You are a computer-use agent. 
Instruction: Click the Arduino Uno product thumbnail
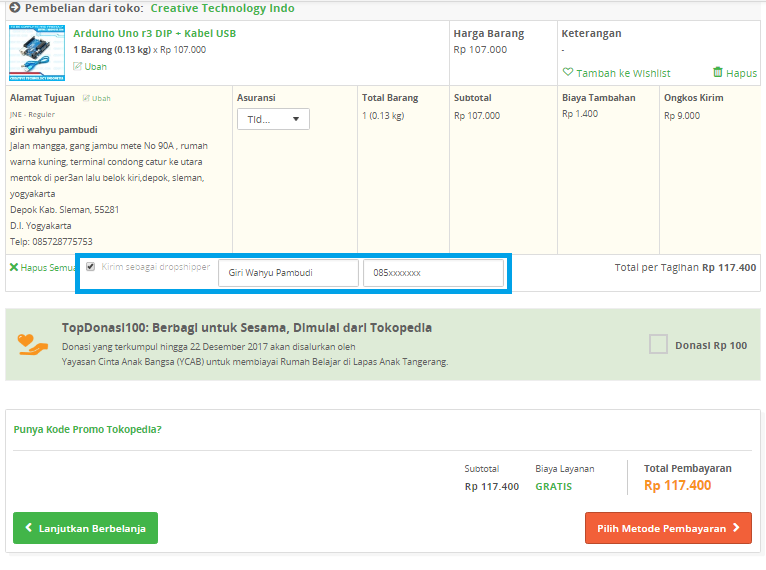37,53
